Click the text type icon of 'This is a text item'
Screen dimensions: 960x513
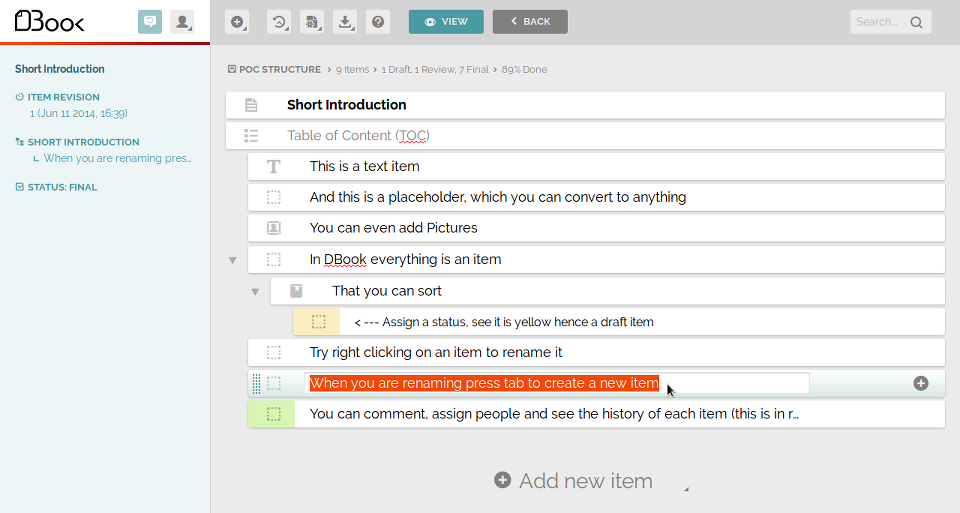point(274,167)
